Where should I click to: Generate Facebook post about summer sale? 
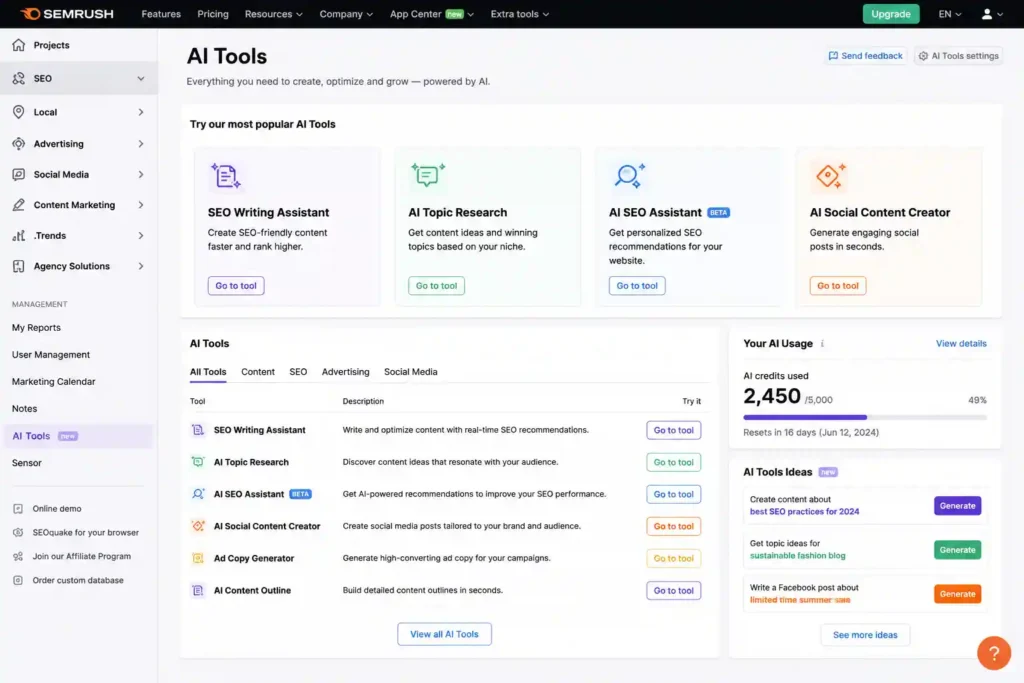pos(957,594)
